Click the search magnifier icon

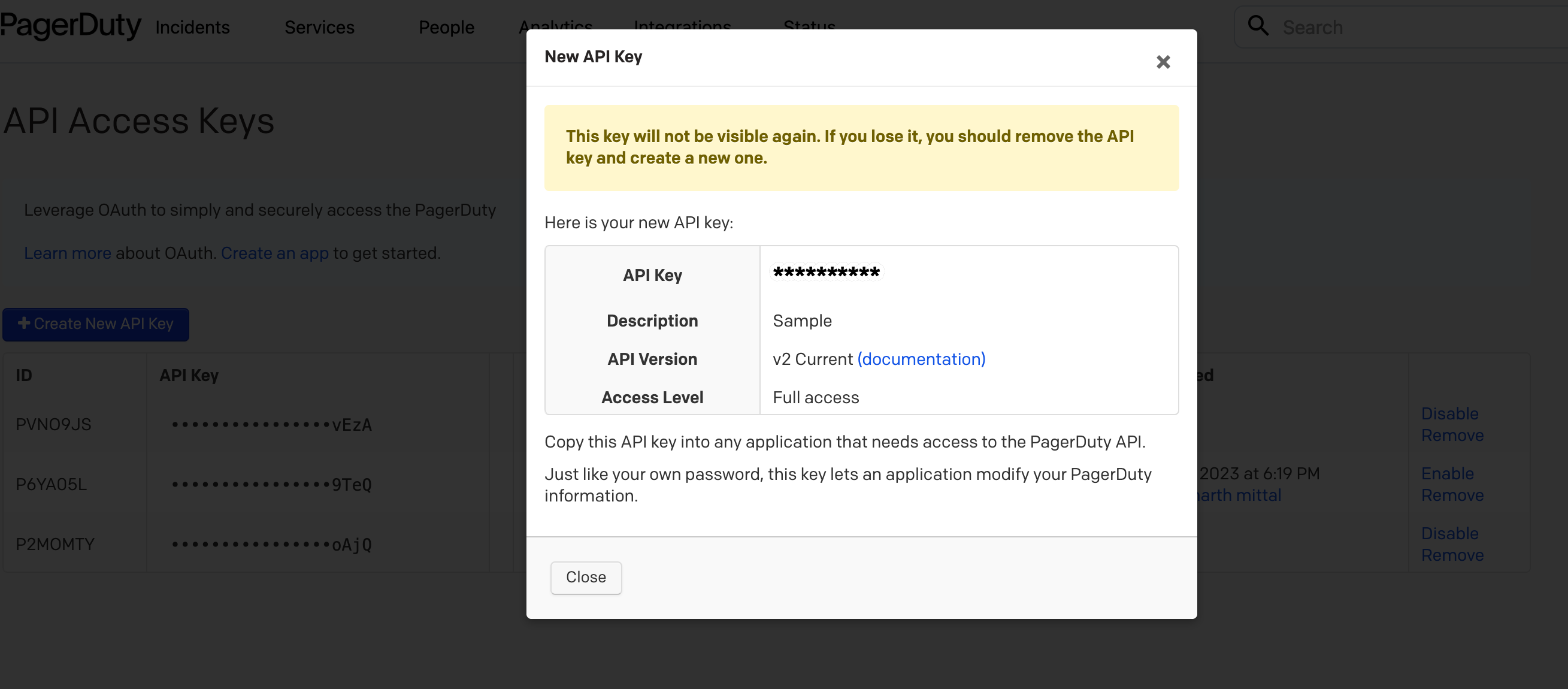click(x=1258, y=26)
